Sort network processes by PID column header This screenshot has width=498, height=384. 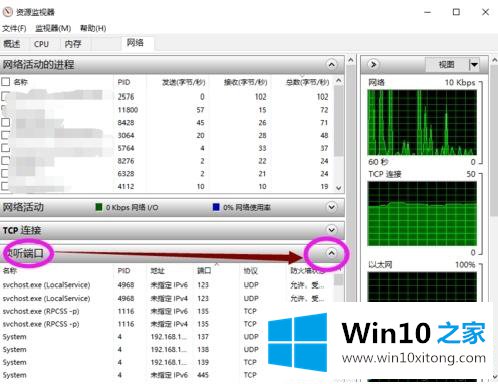[x=124, y=82]
